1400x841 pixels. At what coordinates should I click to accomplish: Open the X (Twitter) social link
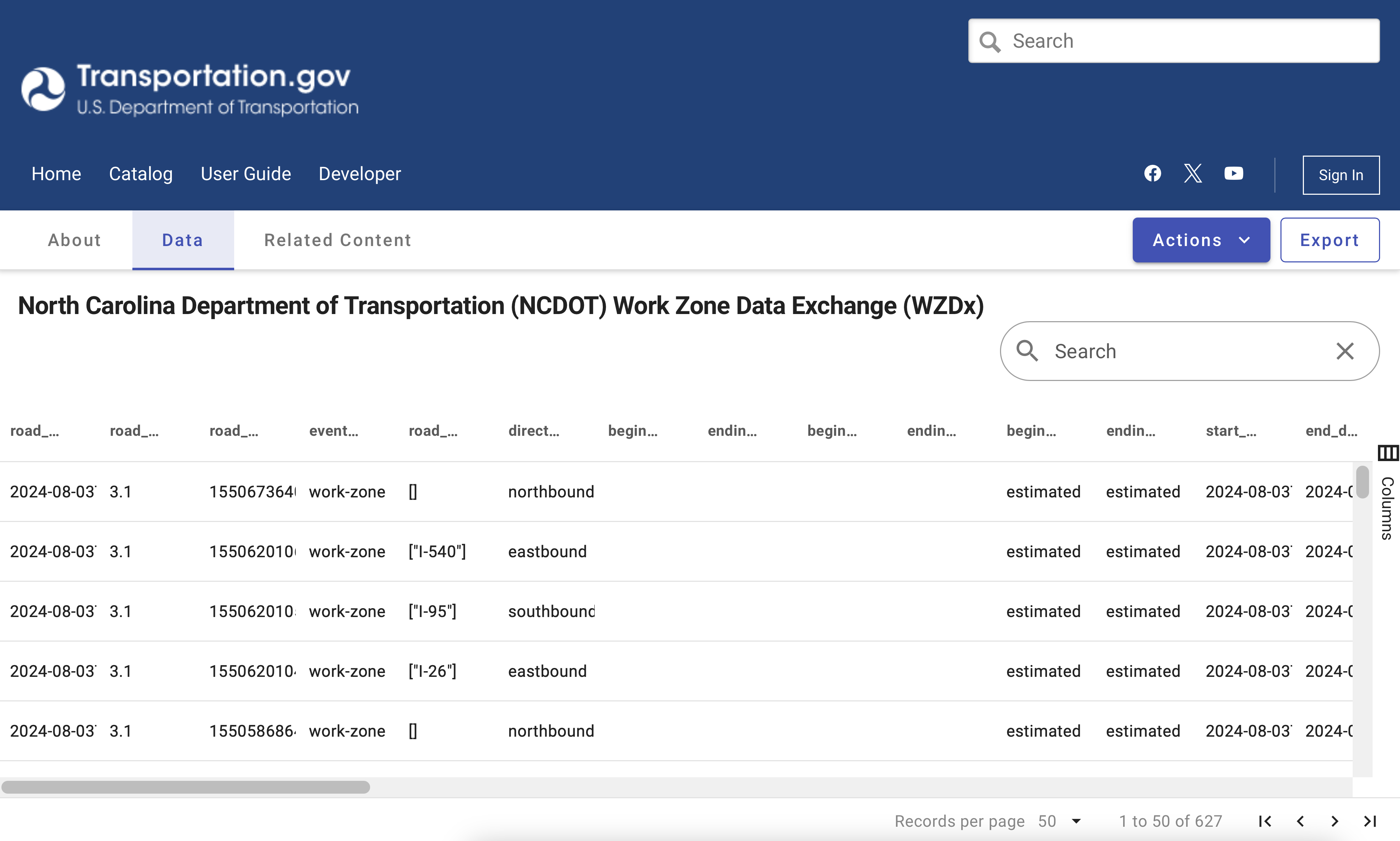tap(1193, 173)
